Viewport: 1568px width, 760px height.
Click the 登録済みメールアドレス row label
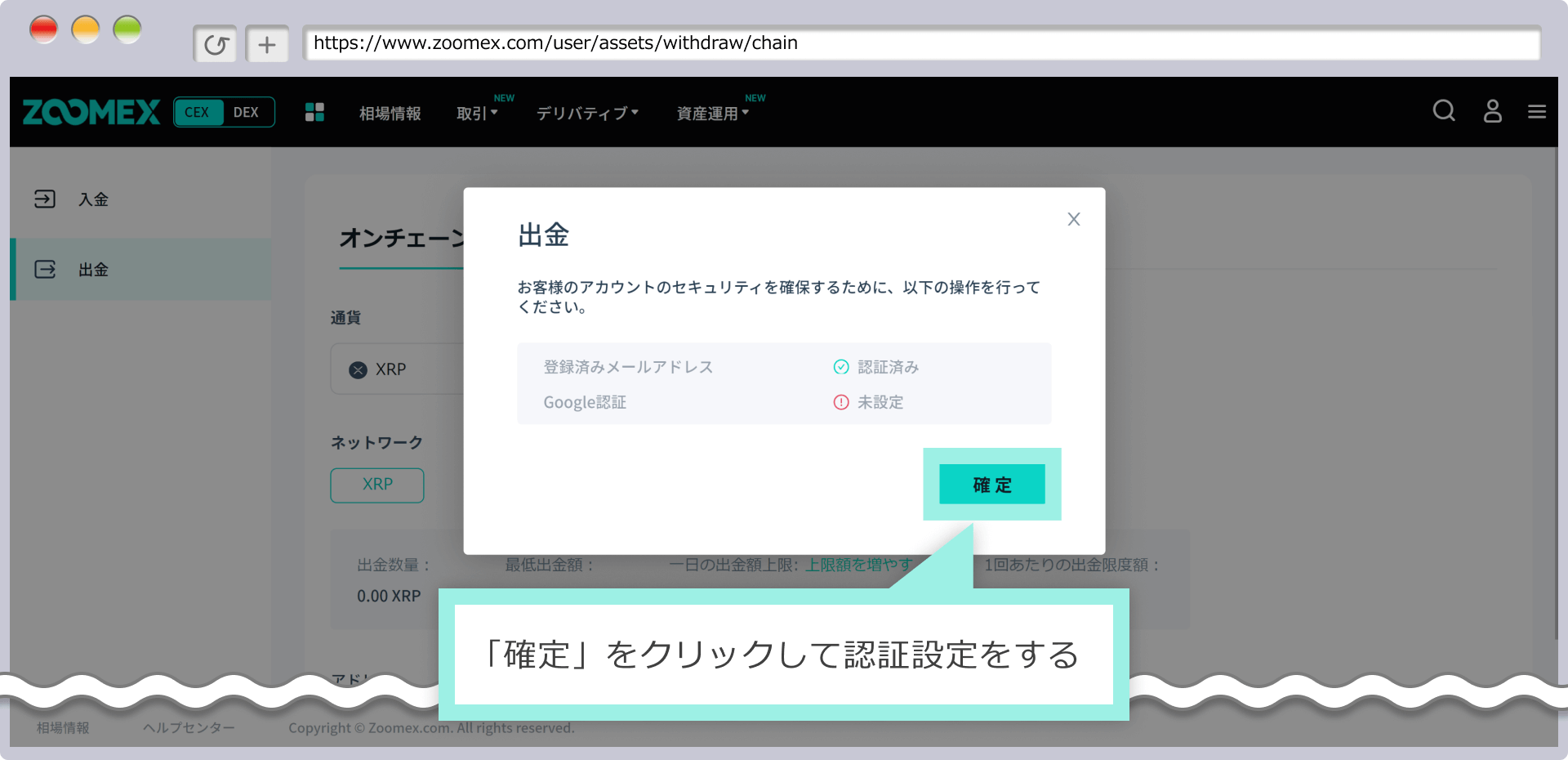628,367
